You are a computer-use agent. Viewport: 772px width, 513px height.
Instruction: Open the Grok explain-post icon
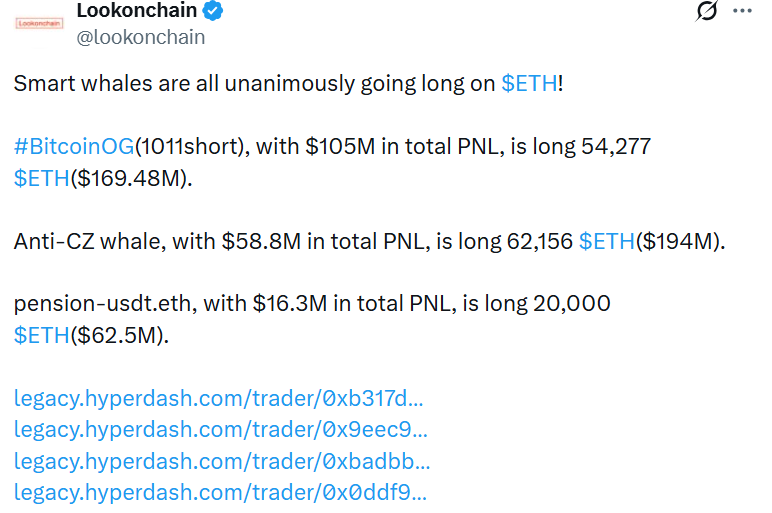(x=707, y=12)
